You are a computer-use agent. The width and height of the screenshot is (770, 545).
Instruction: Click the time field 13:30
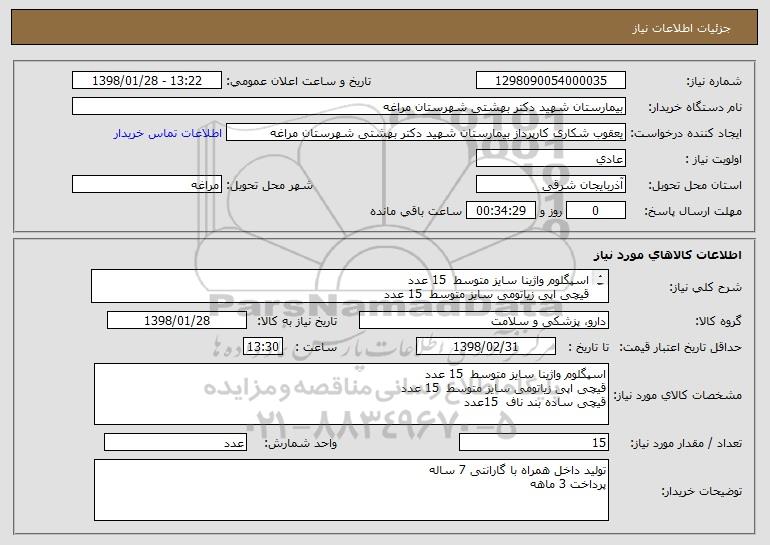tap(263, 346)
